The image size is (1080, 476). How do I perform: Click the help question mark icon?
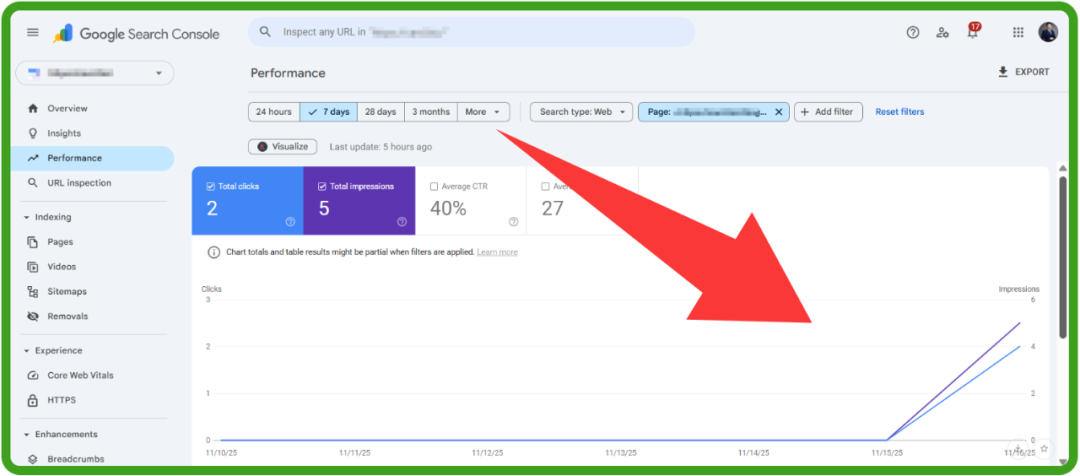pyautogui.click(x=912, y=32)
